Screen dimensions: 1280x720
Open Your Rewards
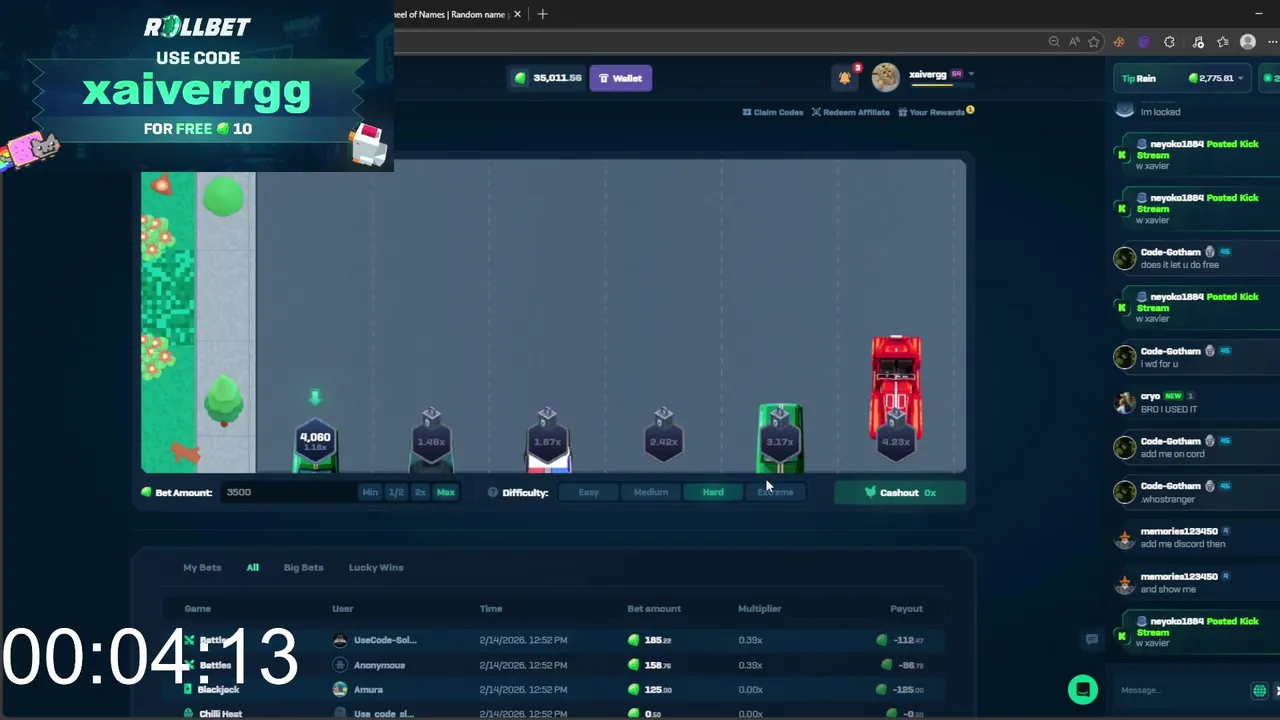coord(932,112)
